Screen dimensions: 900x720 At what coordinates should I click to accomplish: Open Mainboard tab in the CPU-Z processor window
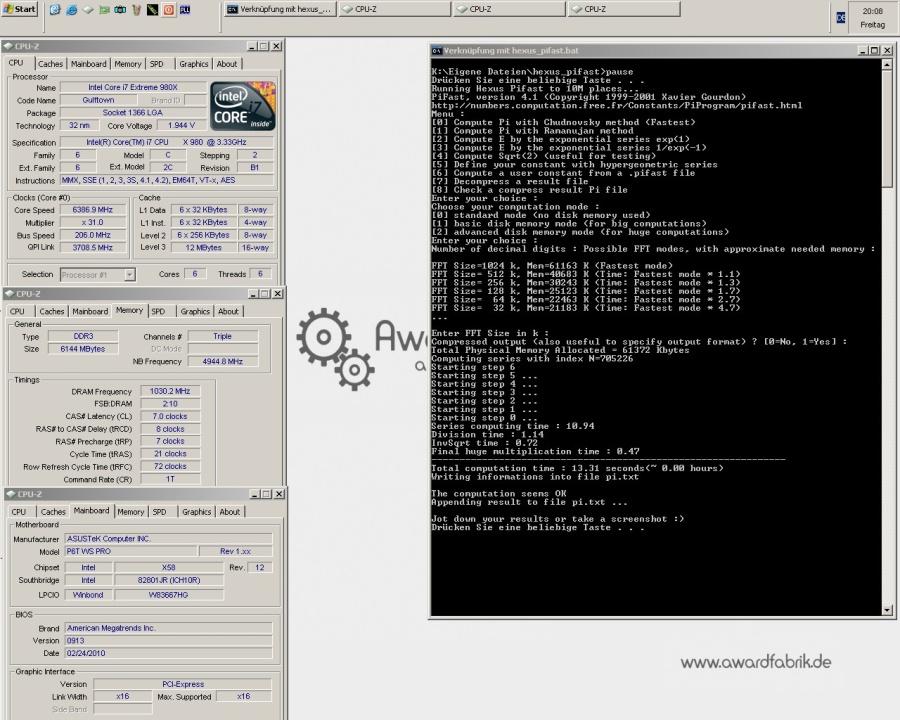click(88, 64)
